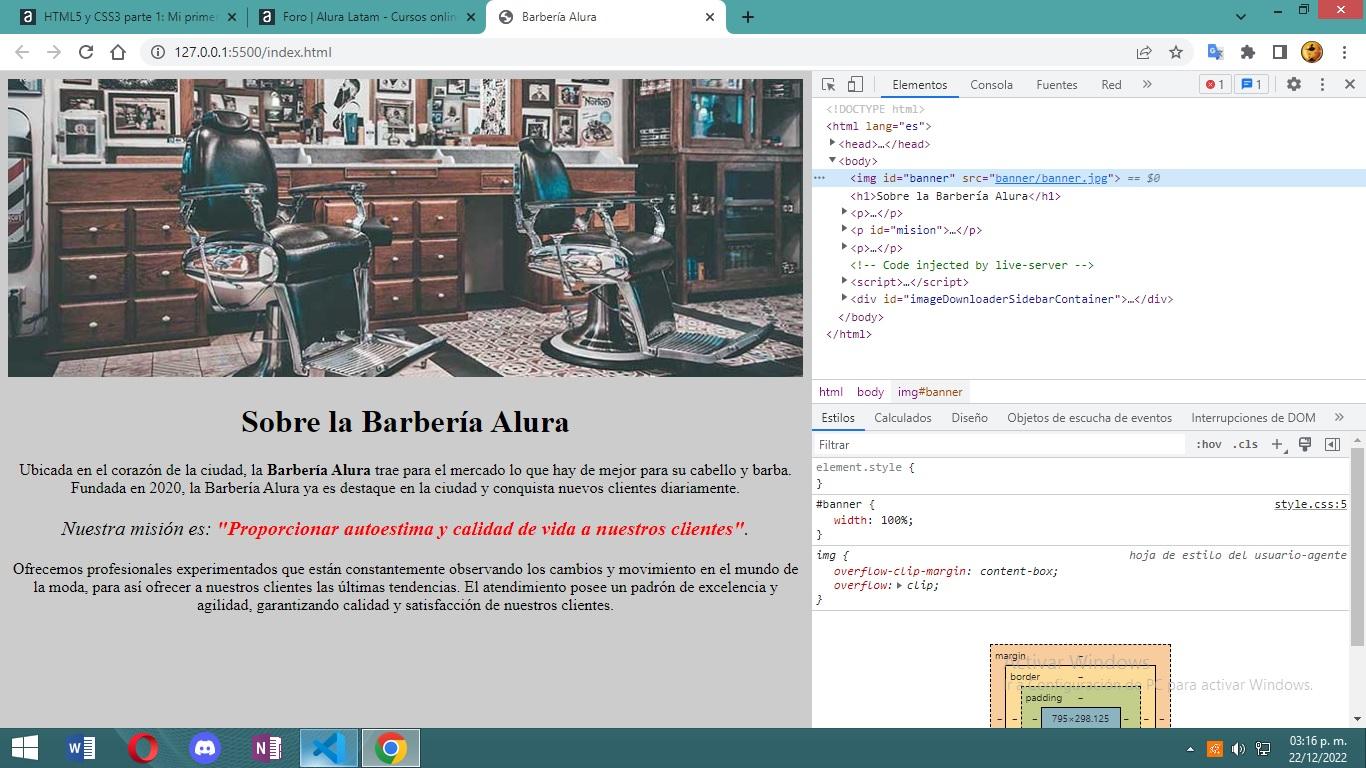
Task: Open the Google Translate extension icon
Action: click(x=1216, y=52)
